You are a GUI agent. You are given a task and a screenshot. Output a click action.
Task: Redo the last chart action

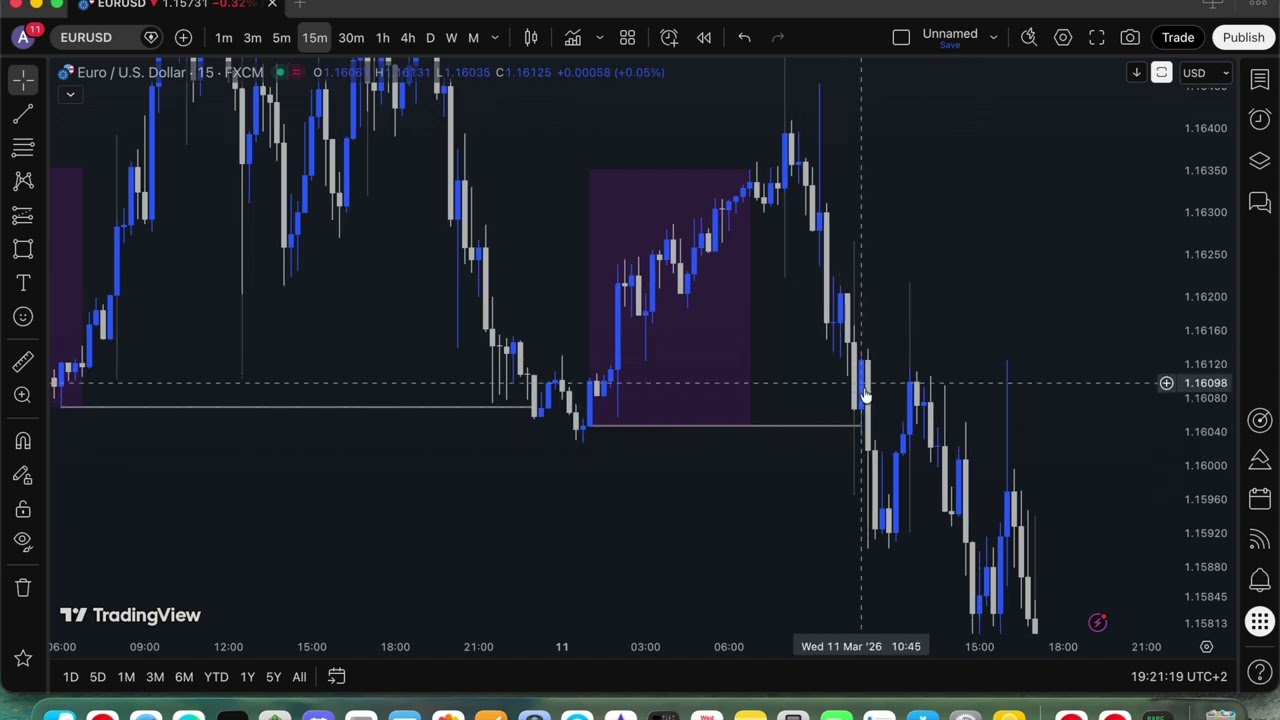(778, 37)
